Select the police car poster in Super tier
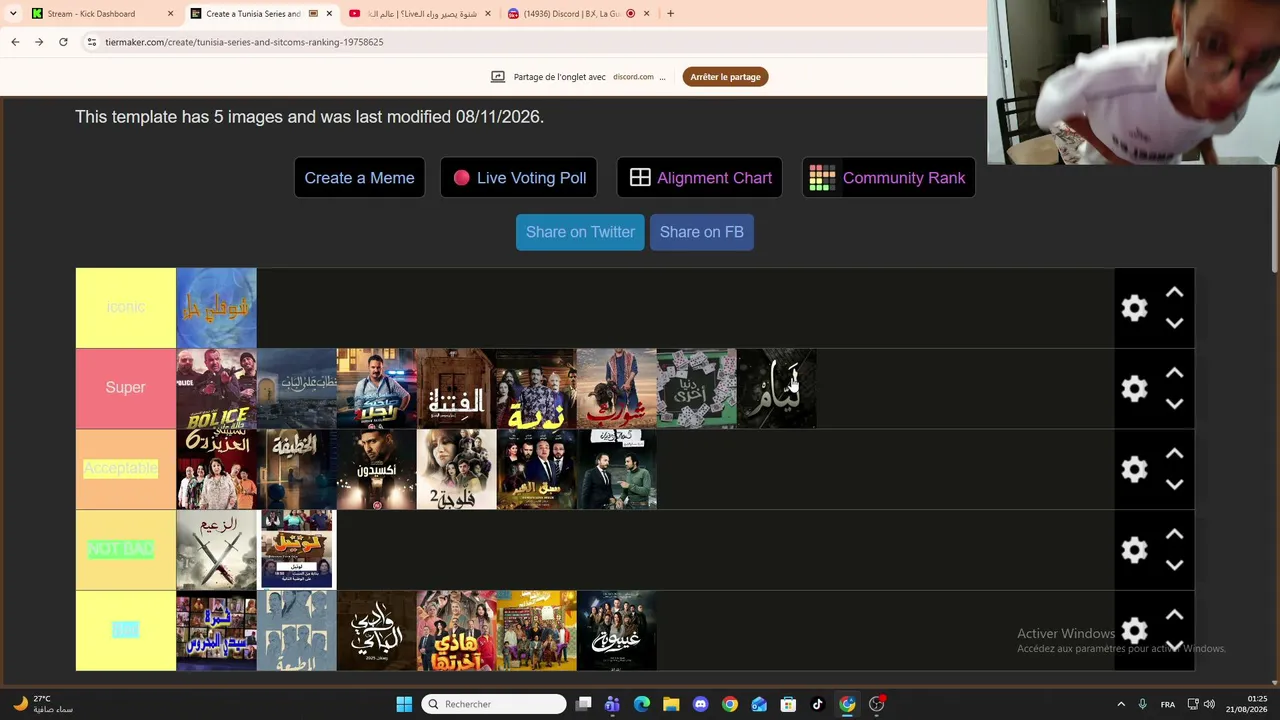 pos(376,388)
